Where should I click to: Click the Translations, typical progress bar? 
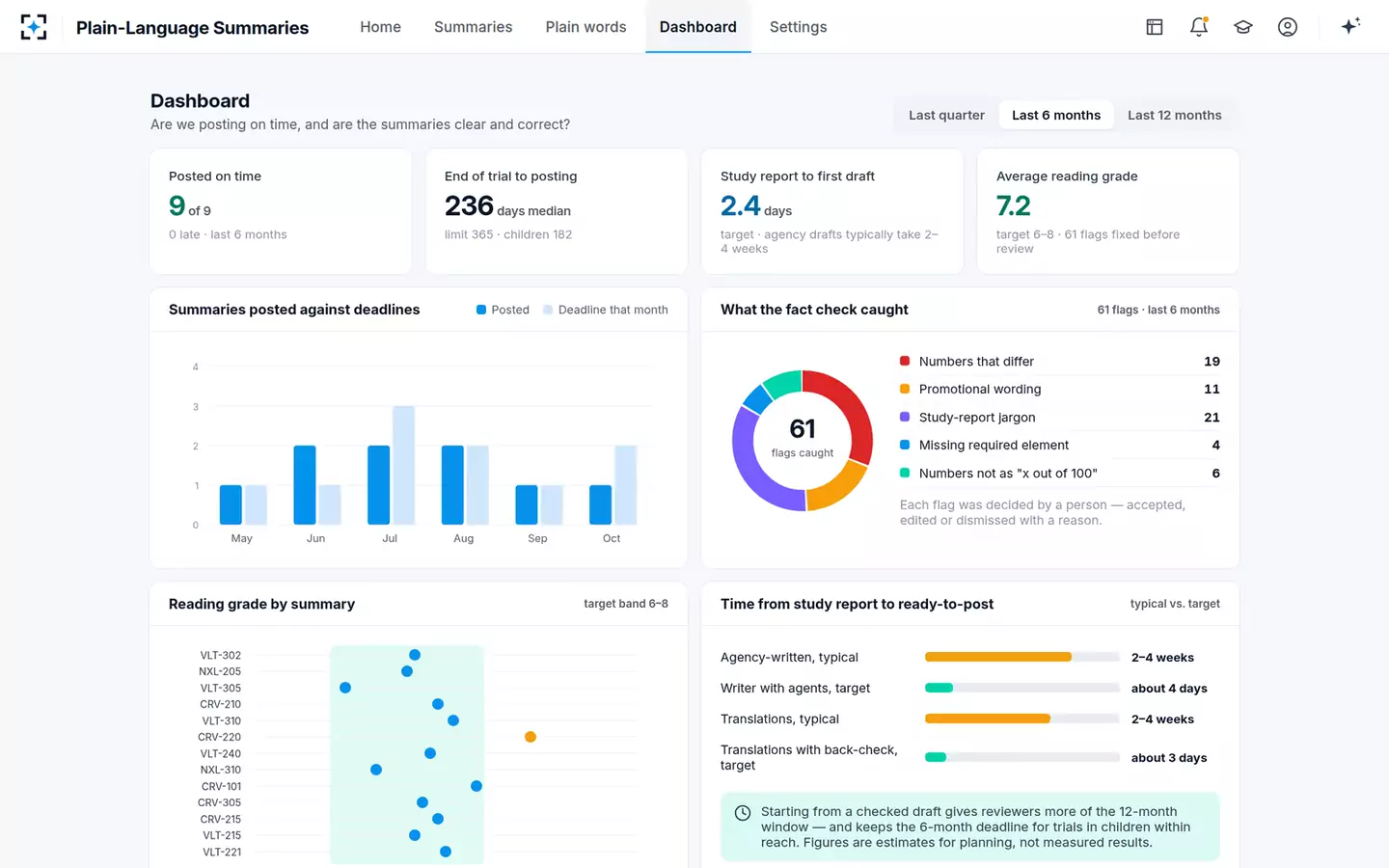[1022, 719]
